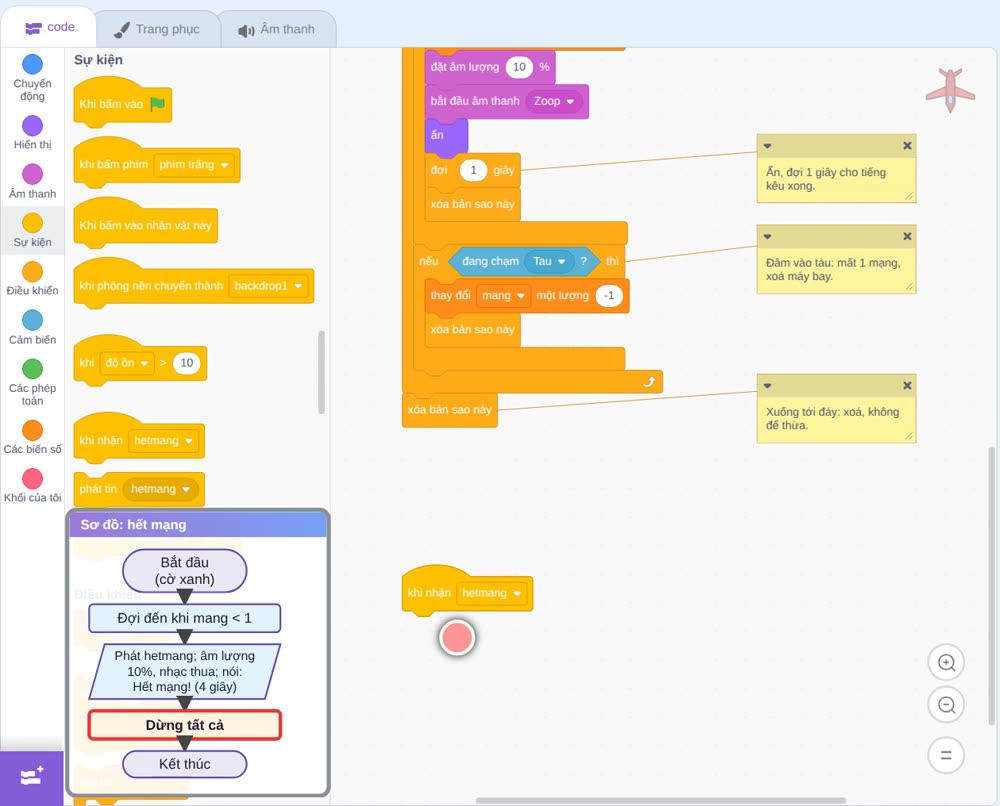Close the 'Ẩn, đợi 1 giây' comment
The height and width of the screenshot is (806, 1000).
[907, 146]
